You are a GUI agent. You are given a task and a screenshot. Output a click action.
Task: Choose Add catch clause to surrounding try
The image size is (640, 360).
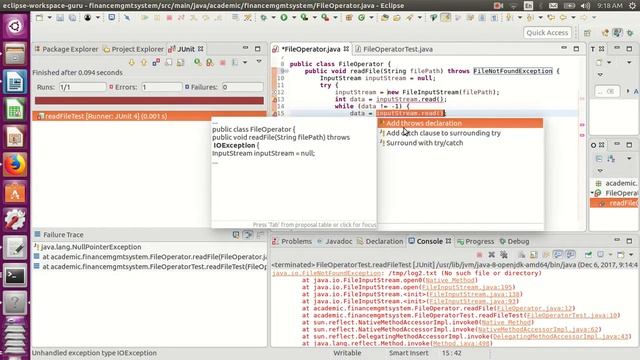tap(460, 133)
